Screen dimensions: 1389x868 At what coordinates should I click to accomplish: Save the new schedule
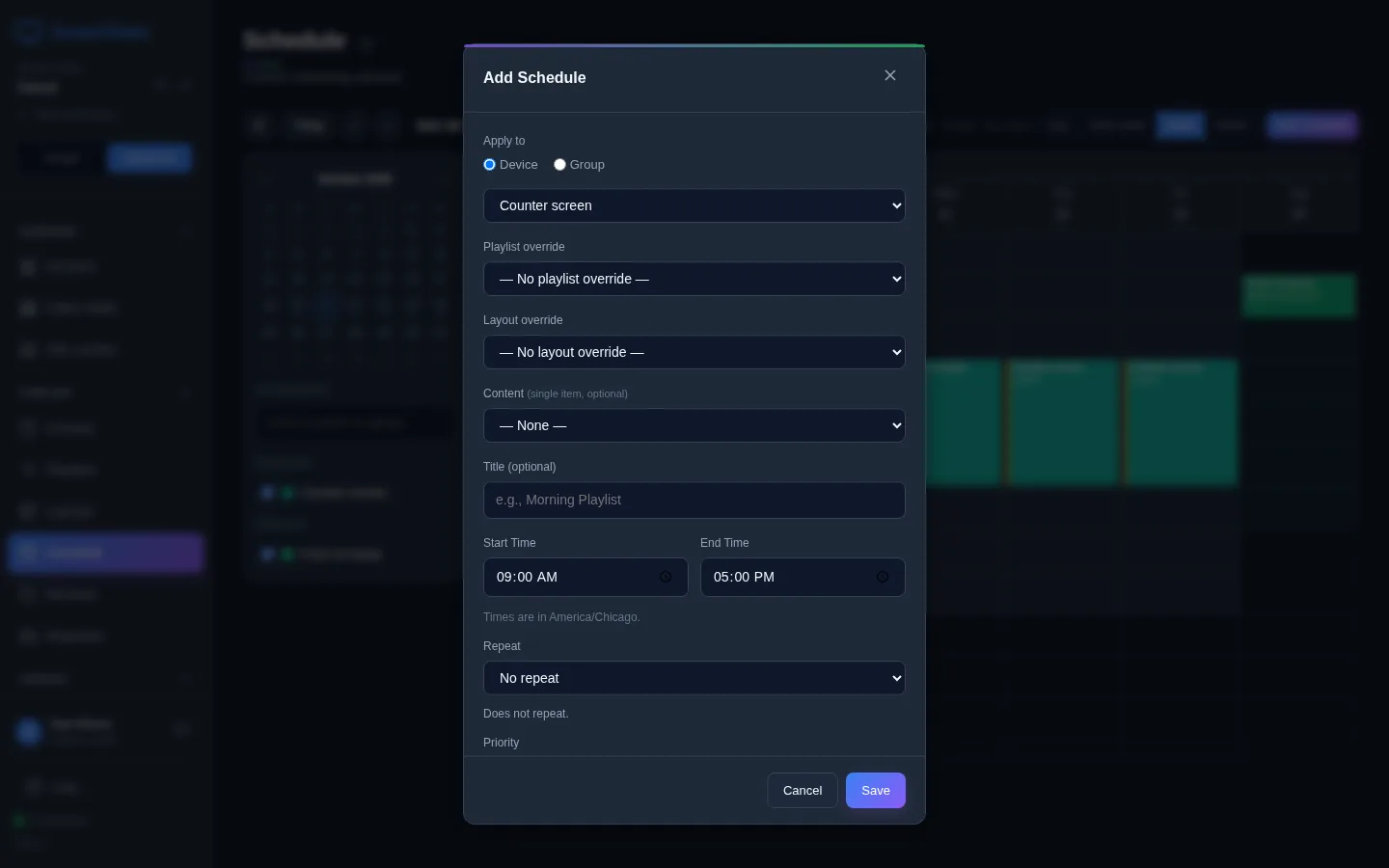coord(876,790)
